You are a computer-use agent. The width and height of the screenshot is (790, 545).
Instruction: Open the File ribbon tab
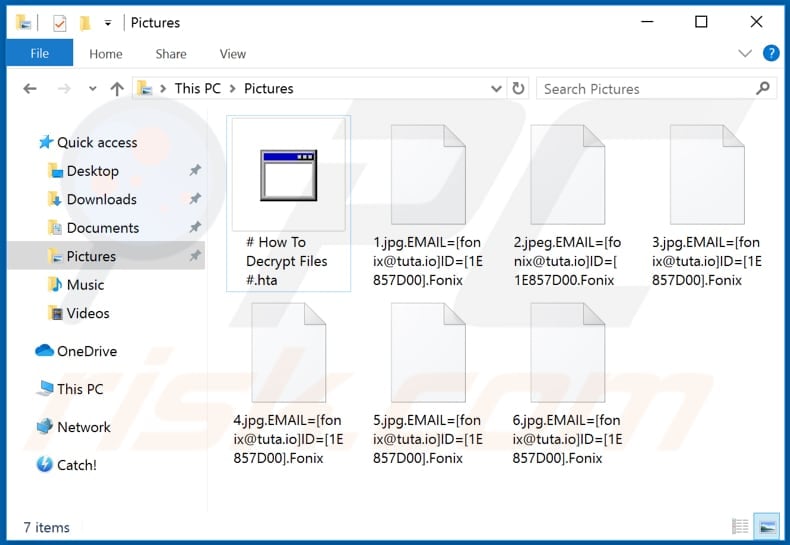click(39, 53)
